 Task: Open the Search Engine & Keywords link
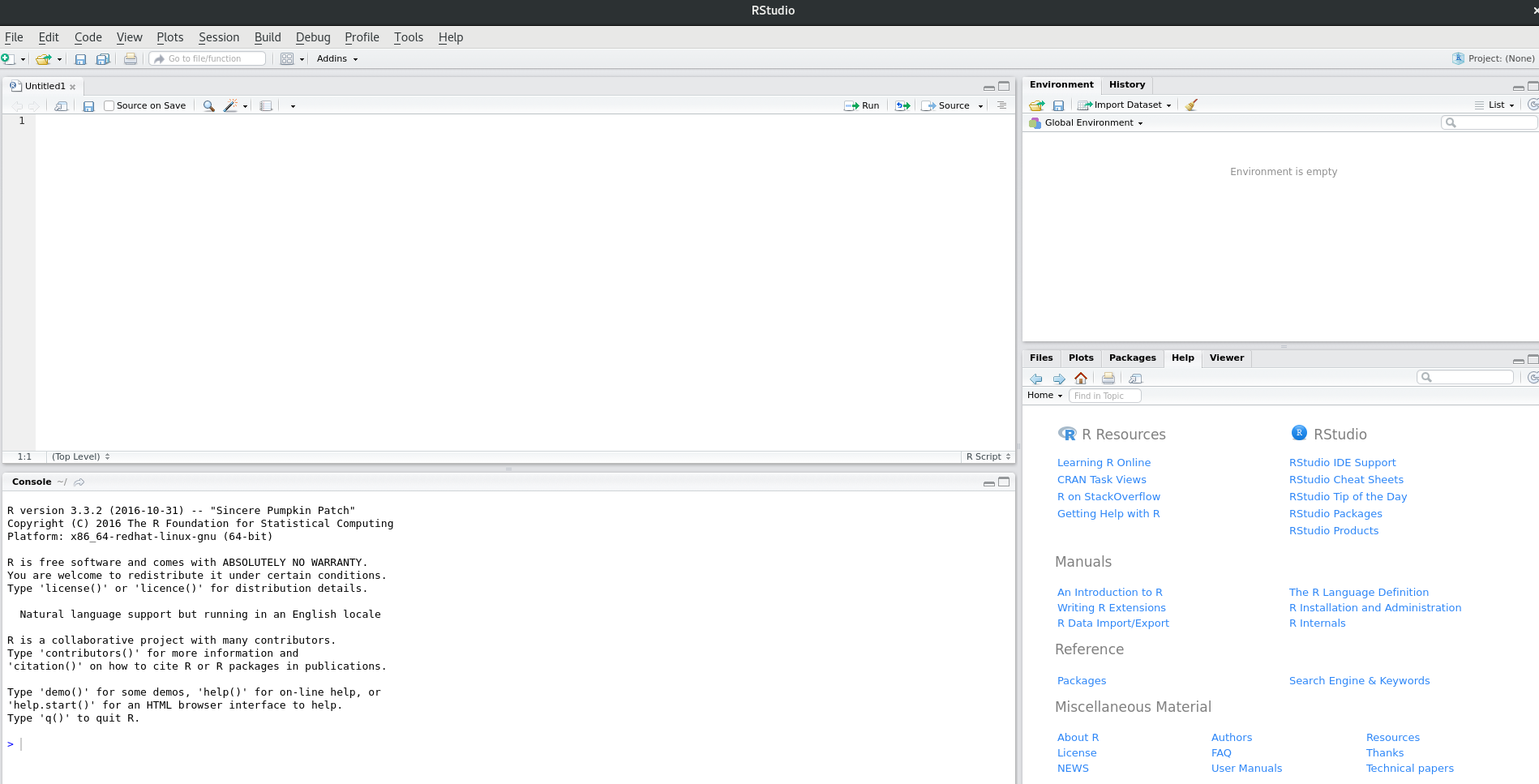pyautogui.click(x=1360, y=681)
